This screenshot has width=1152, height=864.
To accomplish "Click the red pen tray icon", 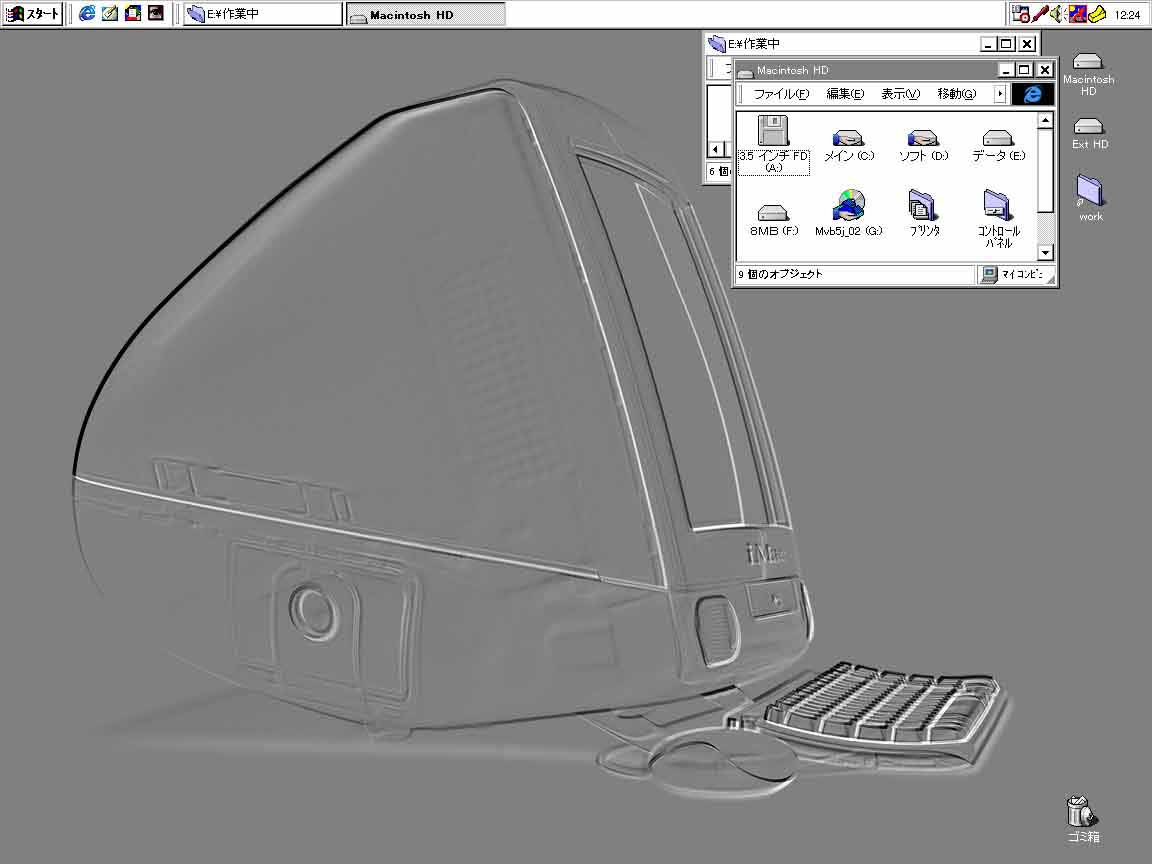I will [1040, 13].
